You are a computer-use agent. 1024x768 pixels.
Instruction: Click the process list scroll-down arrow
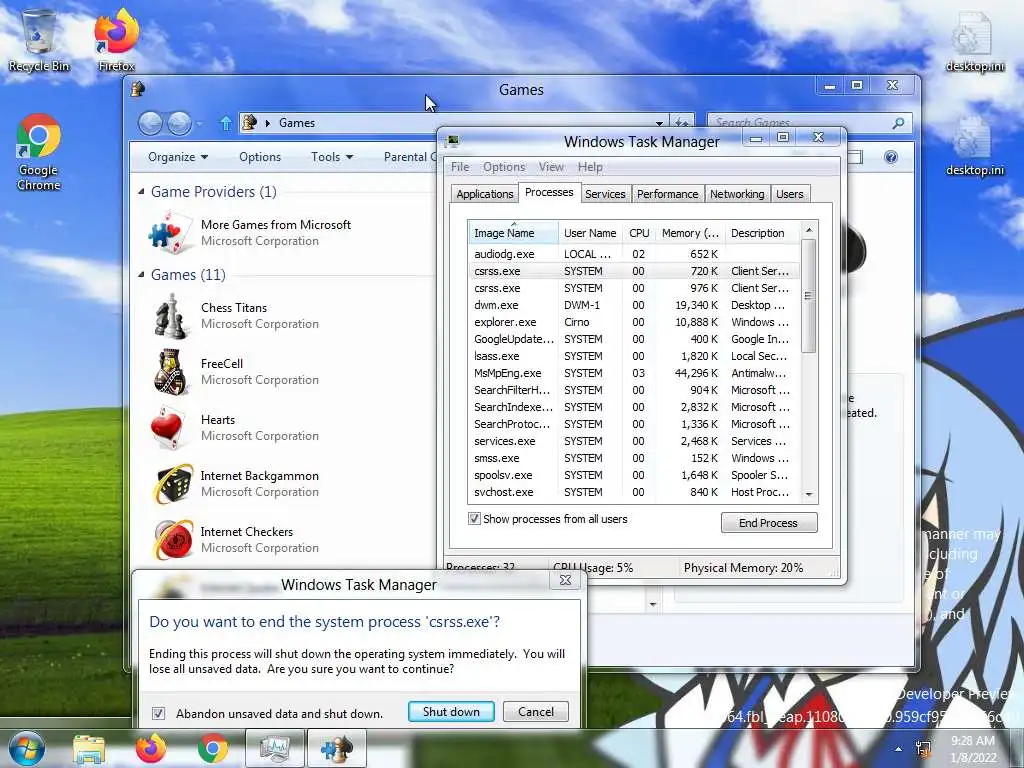pyautogui.click(x=808, y=494)
